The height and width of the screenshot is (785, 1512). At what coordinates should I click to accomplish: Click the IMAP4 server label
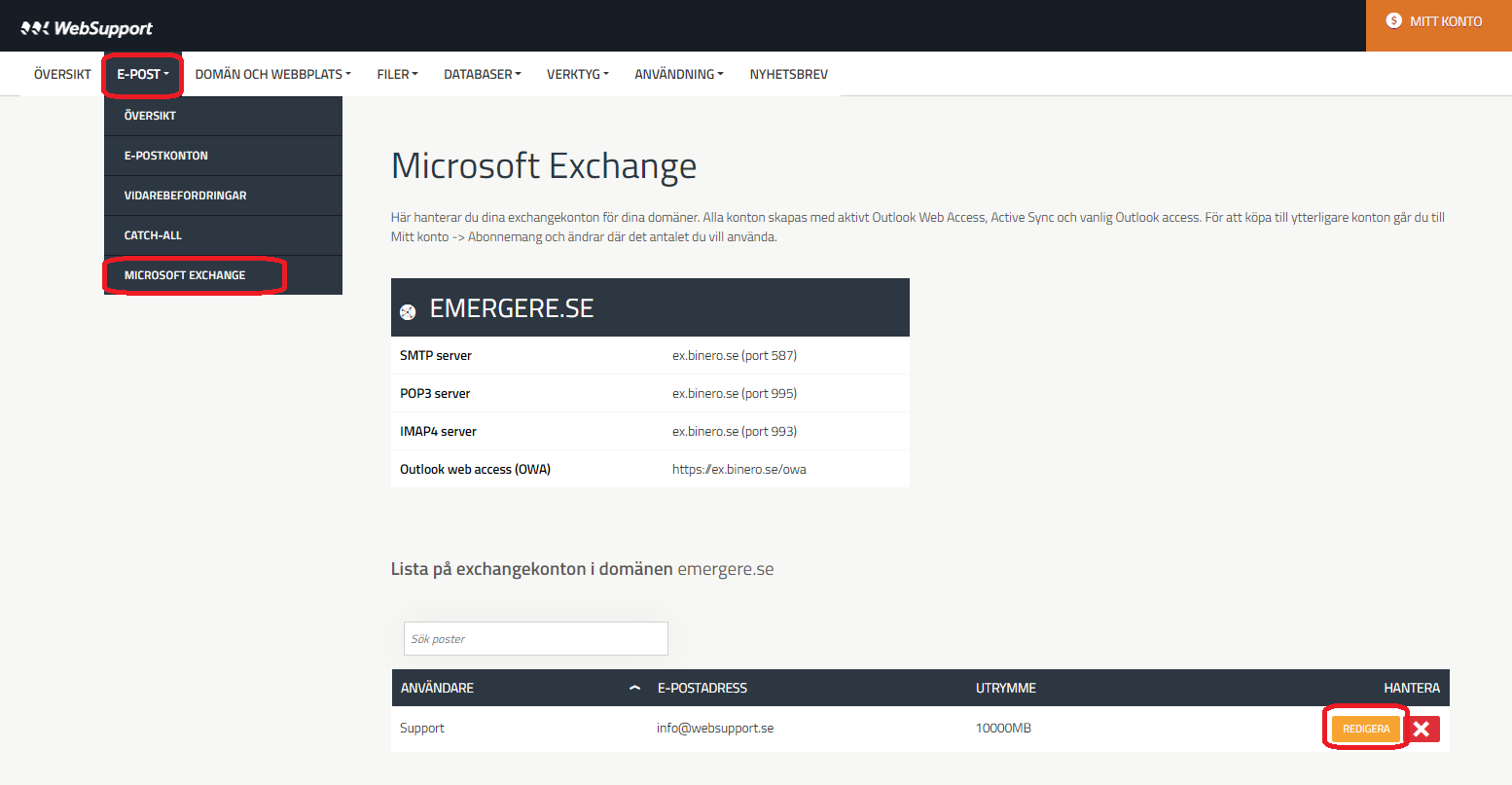tap(438, 431)
